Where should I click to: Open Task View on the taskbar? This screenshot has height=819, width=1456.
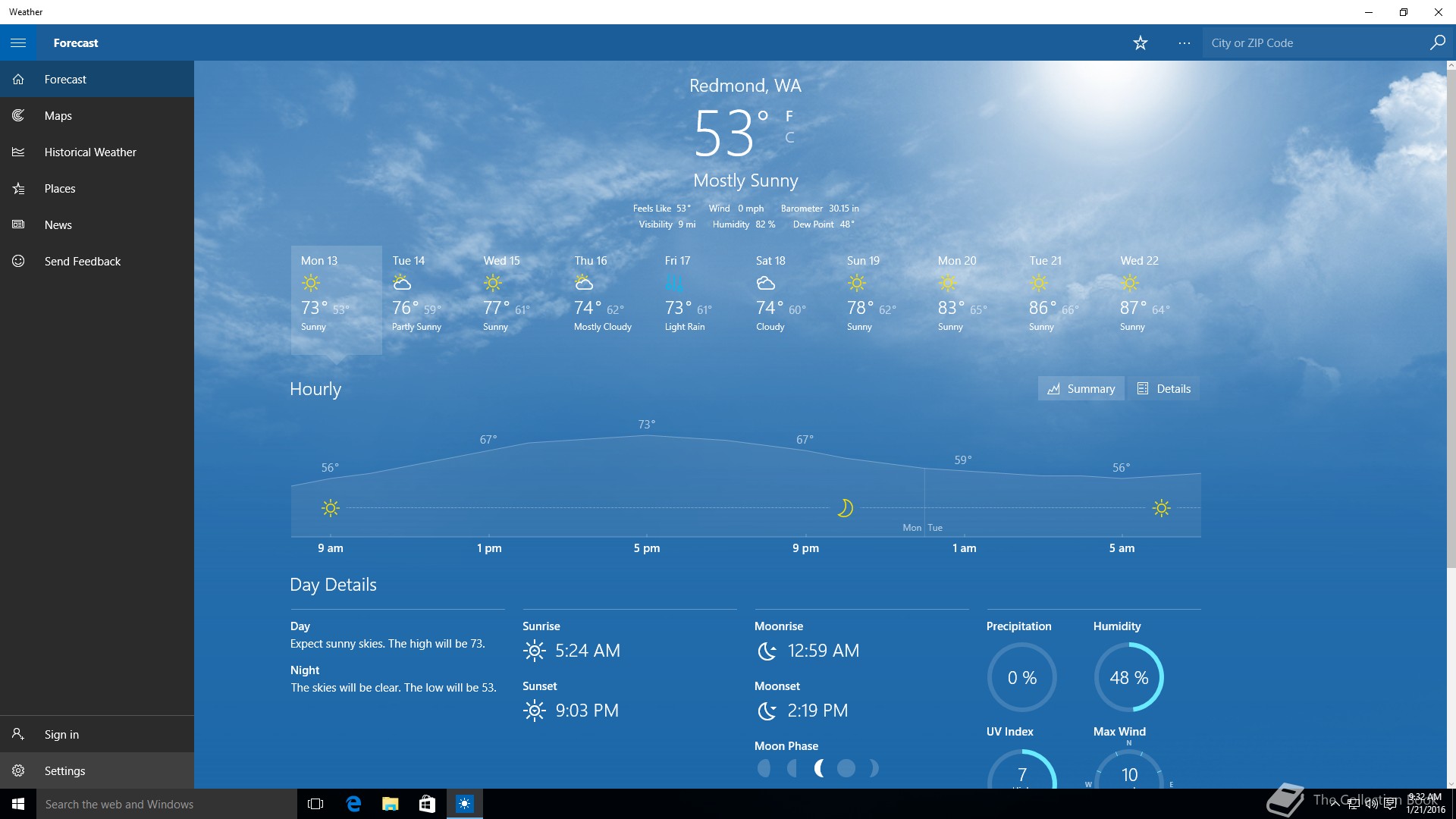click(x=315, y=804)
